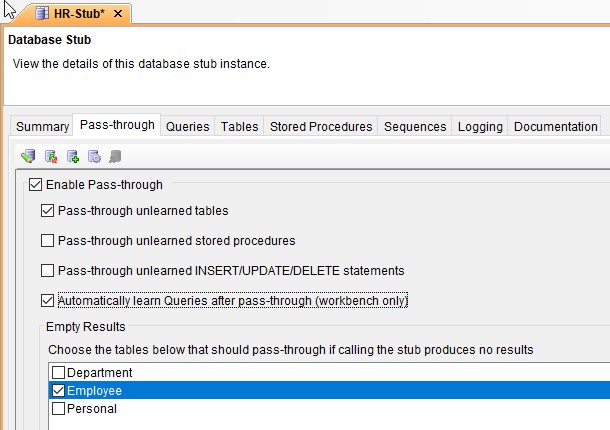Enable Pass-through unlearned stored procedures
Screen dimensions: 610x430
pyautogui.click(x=47, y=241)
